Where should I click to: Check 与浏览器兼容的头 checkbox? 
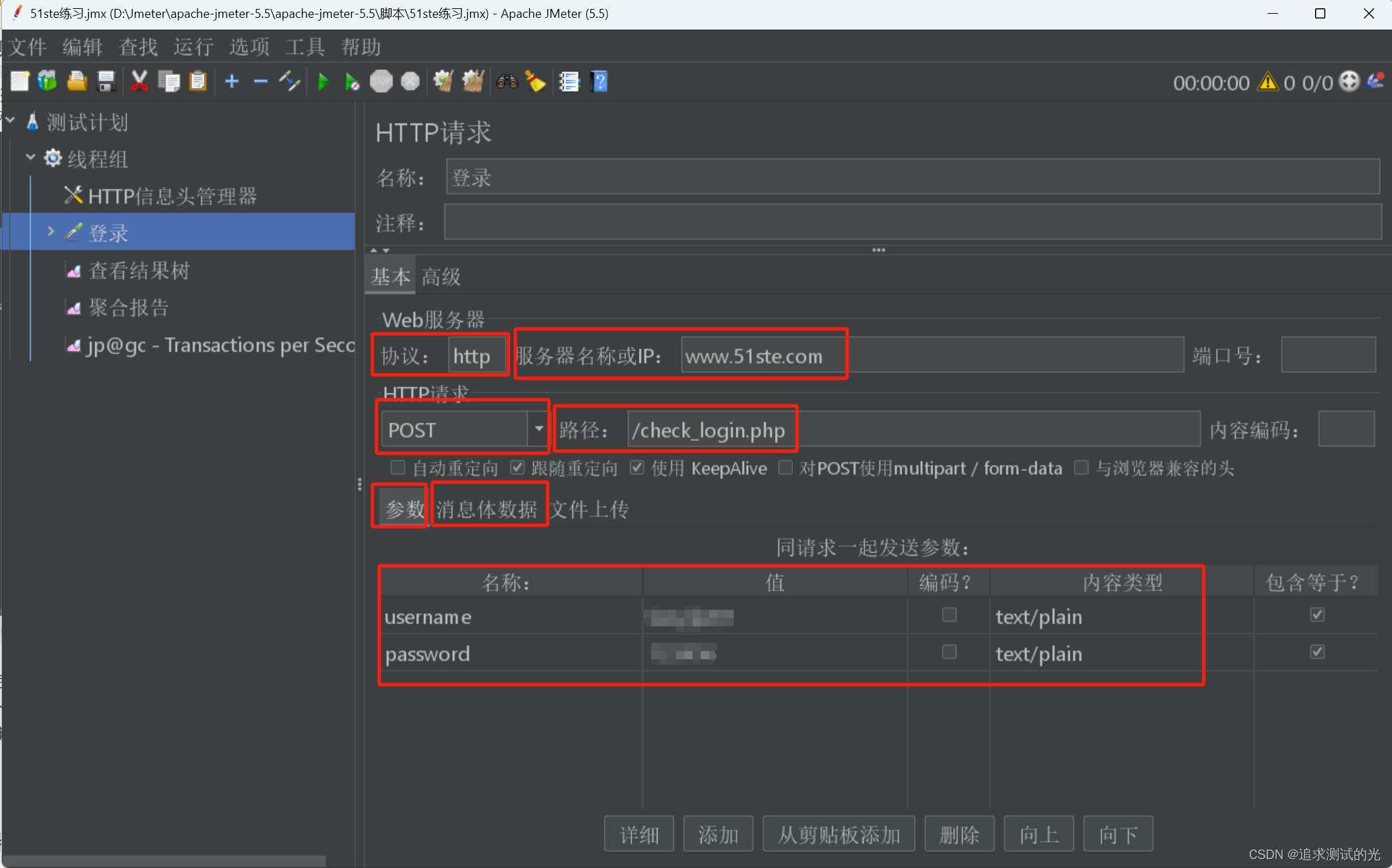click(1081, 468)
